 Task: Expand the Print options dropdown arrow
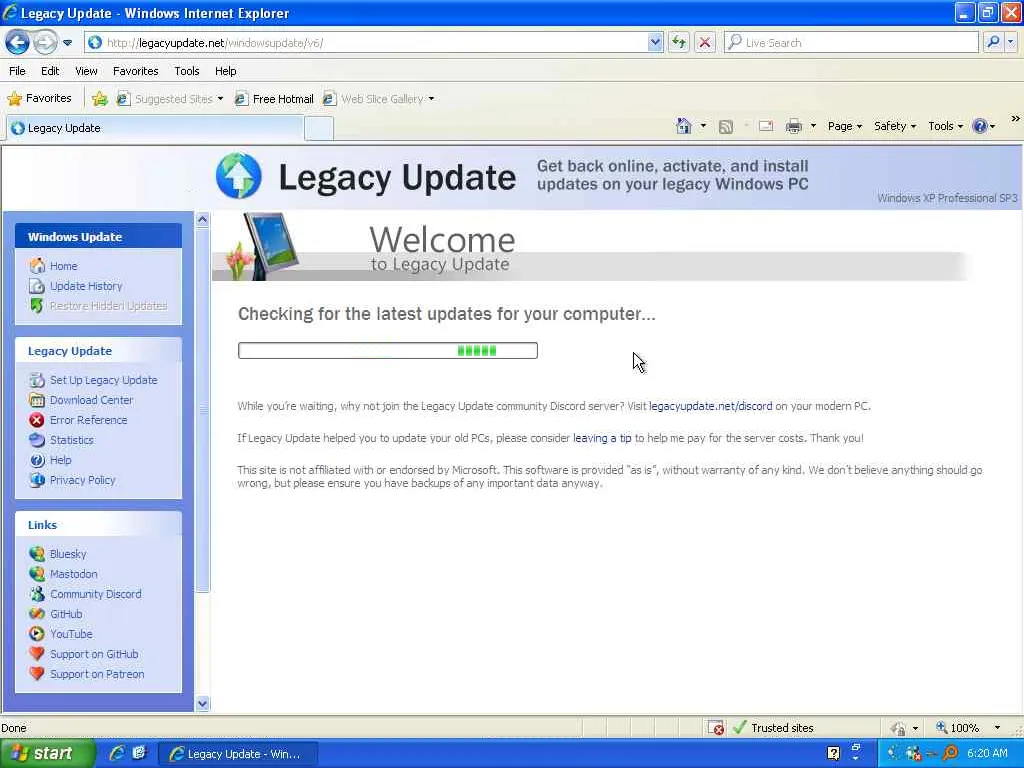click(x=813, y=126)
